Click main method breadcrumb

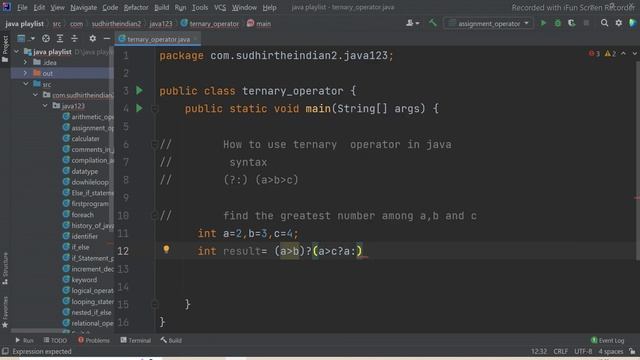[x=259, y=24]
